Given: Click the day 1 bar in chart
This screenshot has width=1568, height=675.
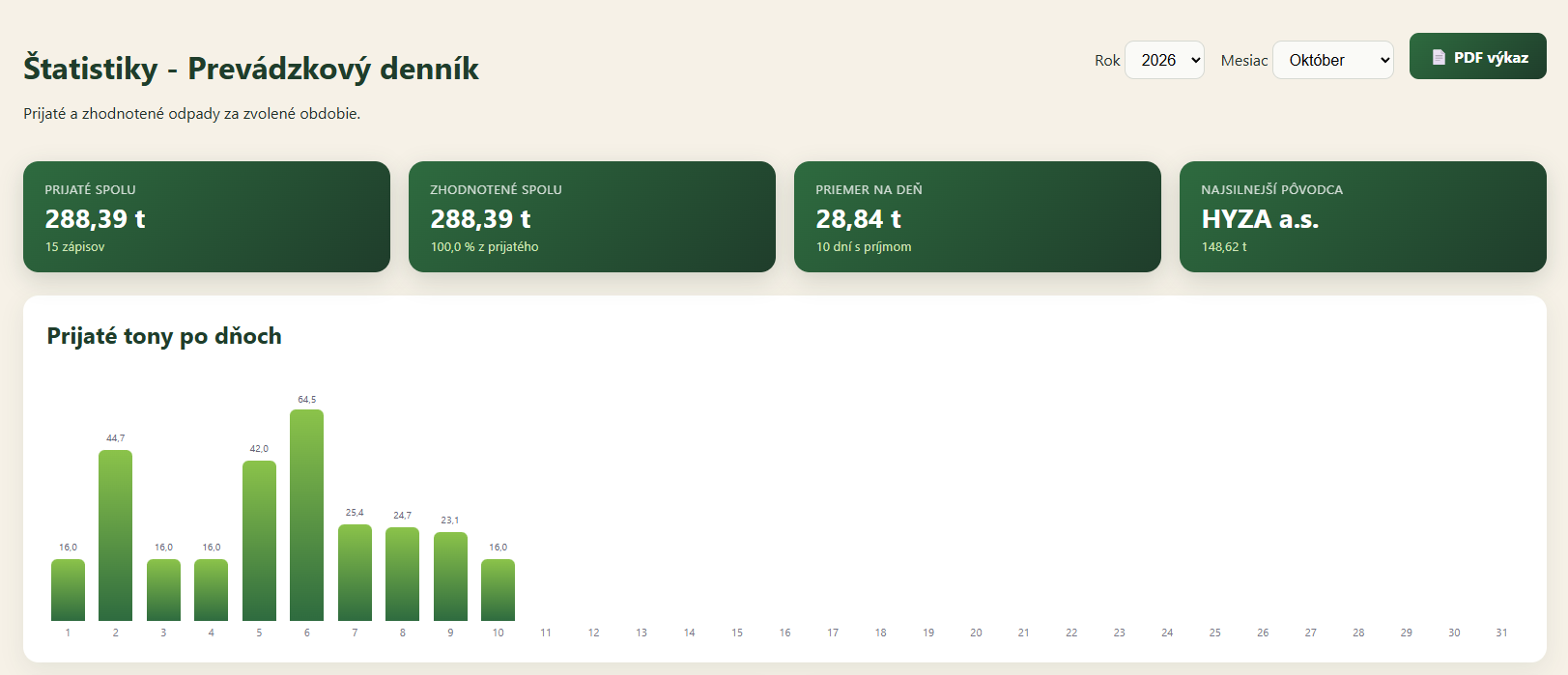Looking at the screenshot, I should tap(68, 590).
